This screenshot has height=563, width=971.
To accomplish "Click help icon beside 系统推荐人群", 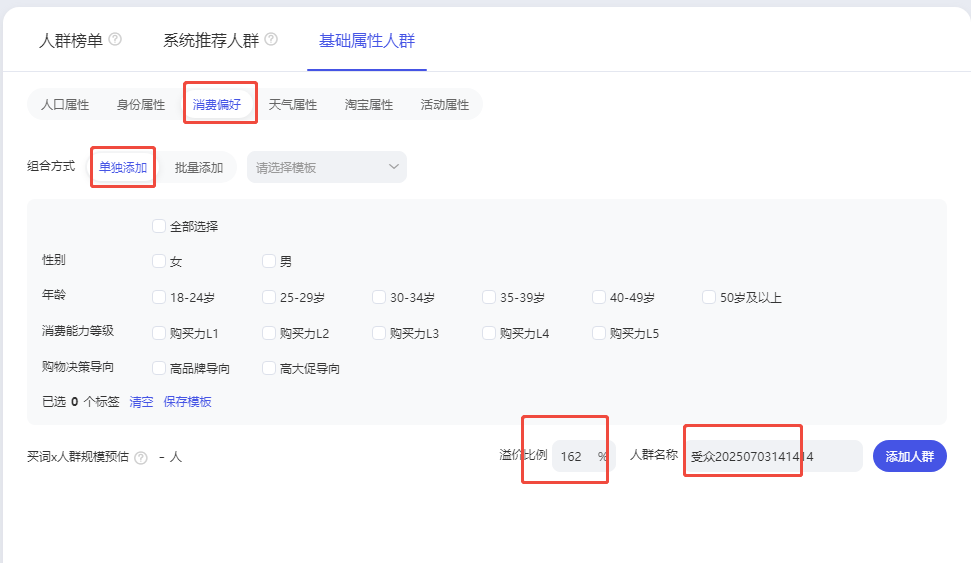I will (x=271, y=41).
